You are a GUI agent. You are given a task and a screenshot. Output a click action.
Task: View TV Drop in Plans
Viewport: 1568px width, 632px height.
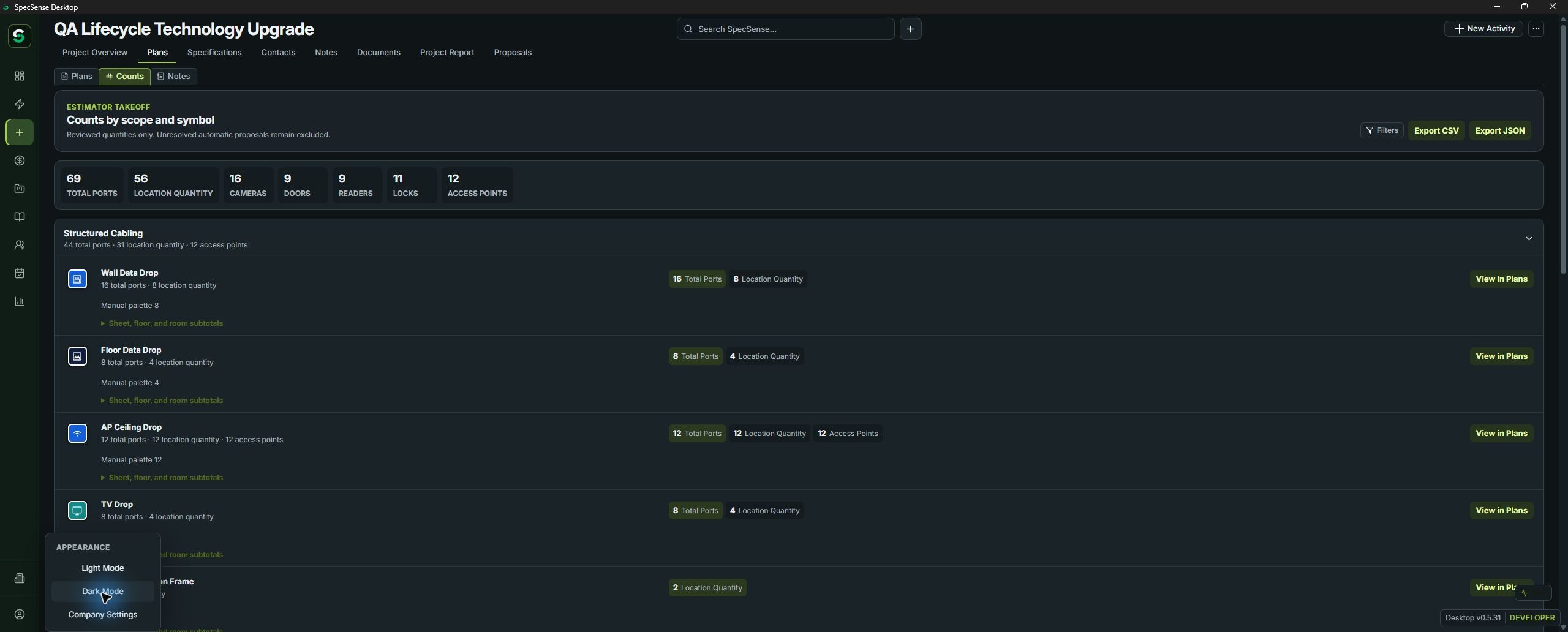click(x=1501, y=511)
